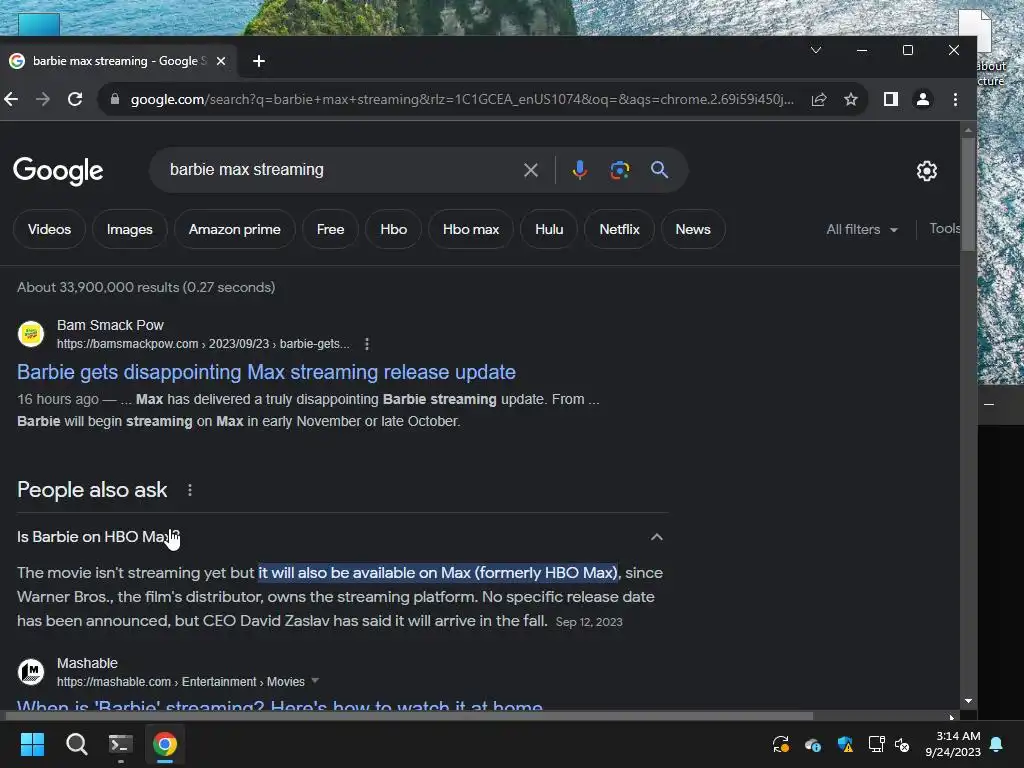Open Windows taskbar search
Viewport: 1024px width, 768px height.
point(77,744)
